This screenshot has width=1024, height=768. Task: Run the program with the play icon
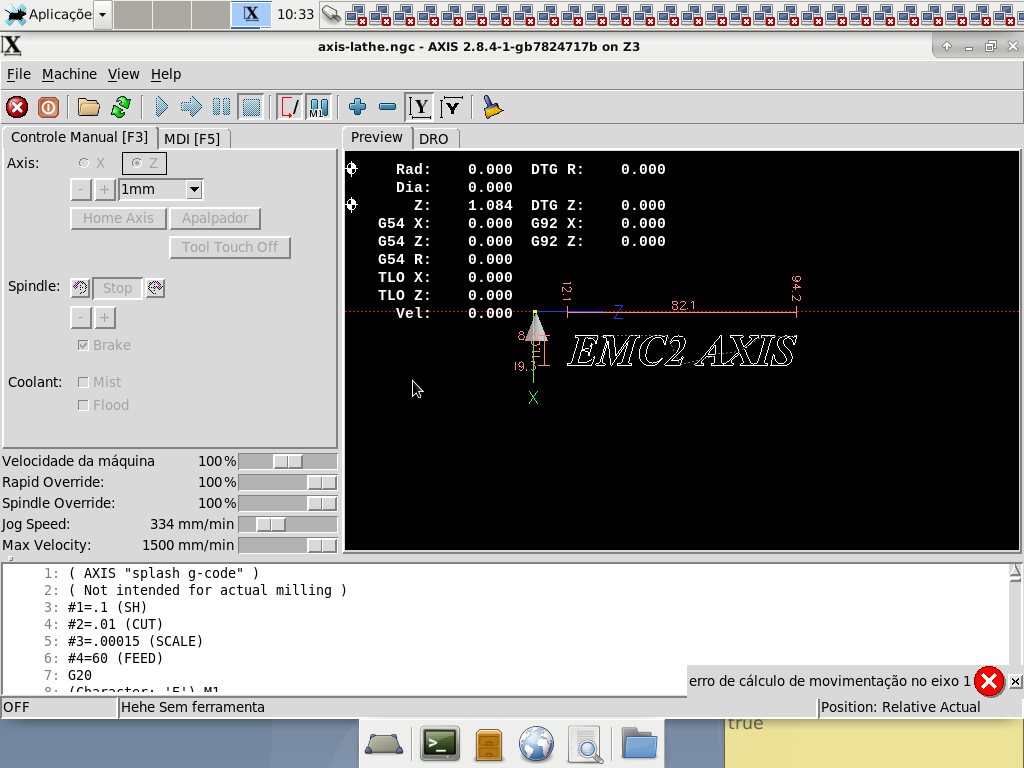161,107
